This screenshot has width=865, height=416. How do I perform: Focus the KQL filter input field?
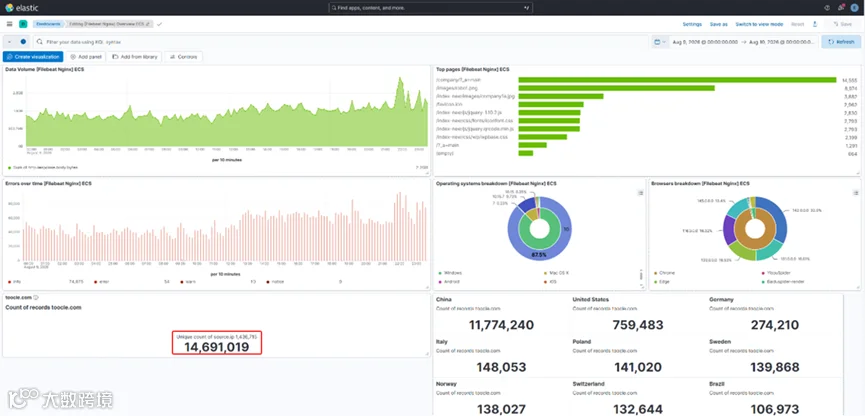pyautogui.click(x=340, y=42)
